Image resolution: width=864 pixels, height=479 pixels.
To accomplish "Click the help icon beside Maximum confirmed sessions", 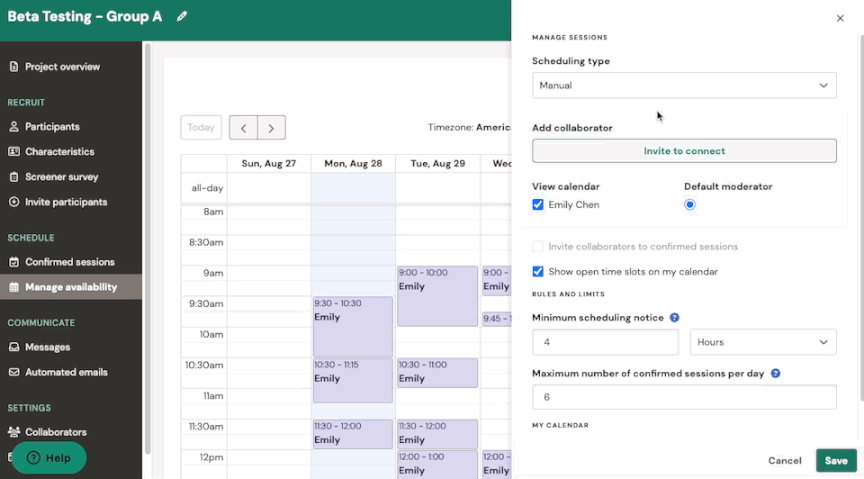I will pos(775,373).
